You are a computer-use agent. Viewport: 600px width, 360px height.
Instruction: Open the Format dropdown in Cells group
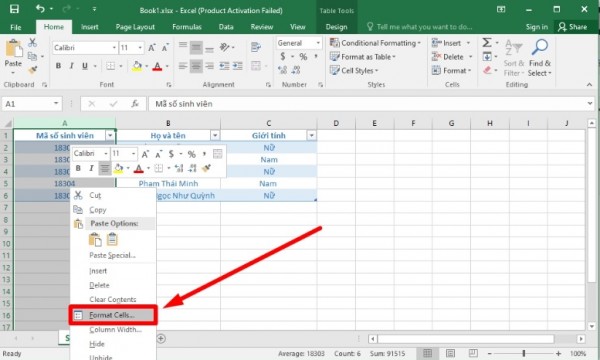[x=451, y=70]
